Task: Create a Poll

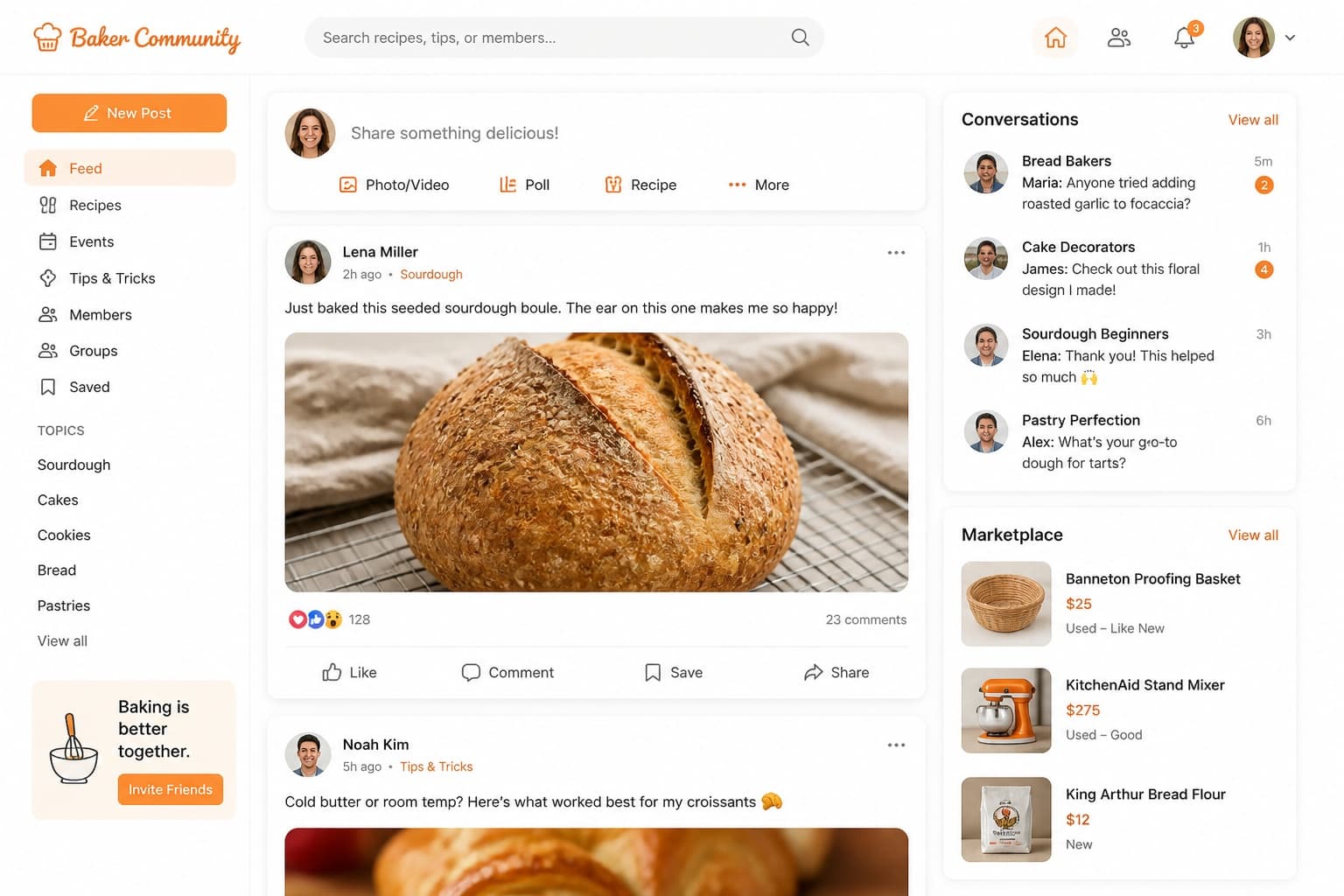Action: click(524, 185)
